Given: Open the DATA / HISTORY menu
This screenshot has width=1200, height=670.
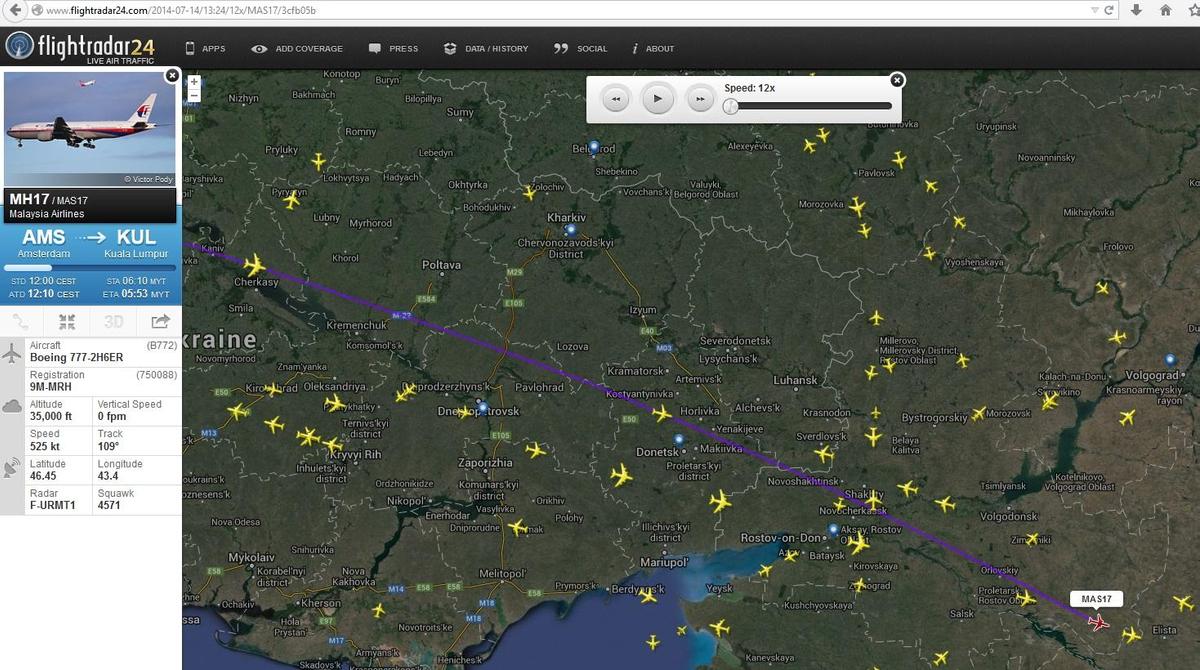Looking at the screenshot, I should coord(486,48).
